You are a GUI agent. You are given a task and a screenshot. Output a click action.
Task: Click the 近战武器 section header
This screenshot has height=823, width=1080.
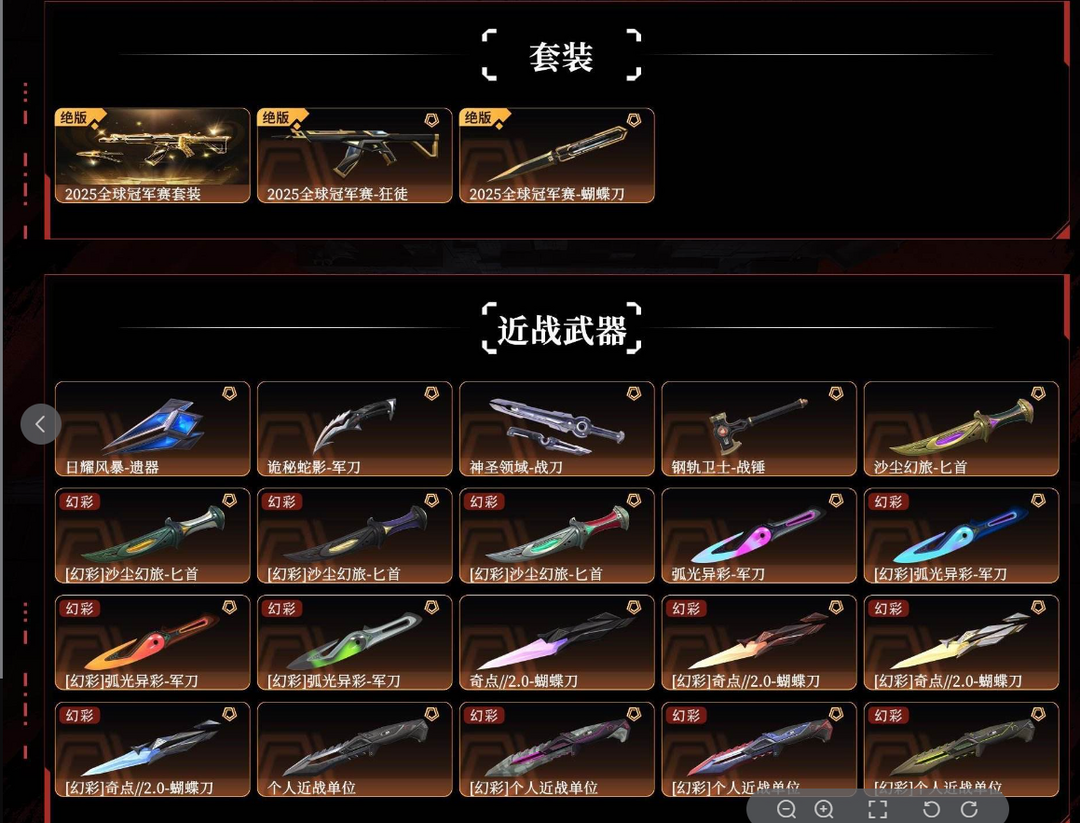[x=561, y=330]
